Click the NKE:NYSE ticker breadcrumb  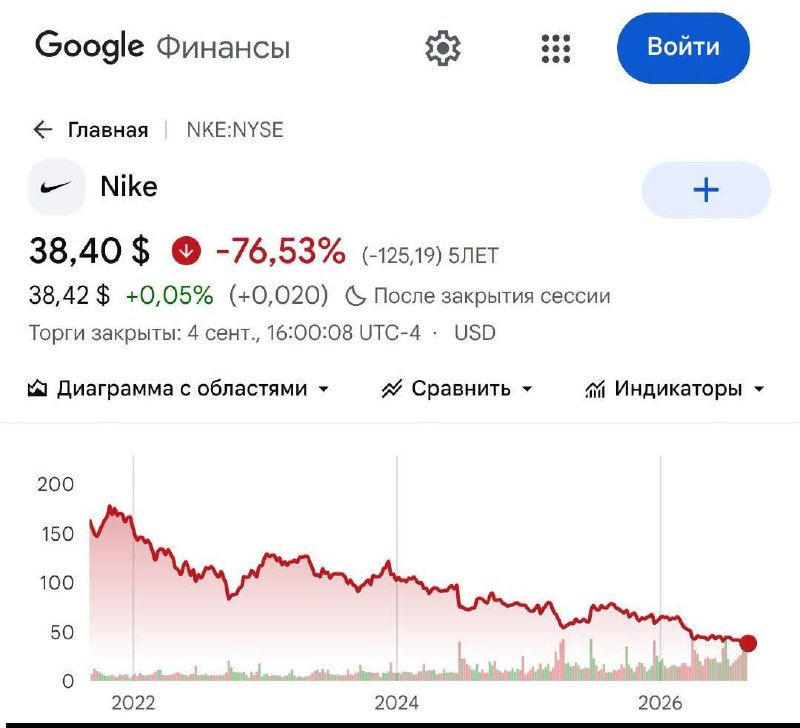tap(235, 130)
